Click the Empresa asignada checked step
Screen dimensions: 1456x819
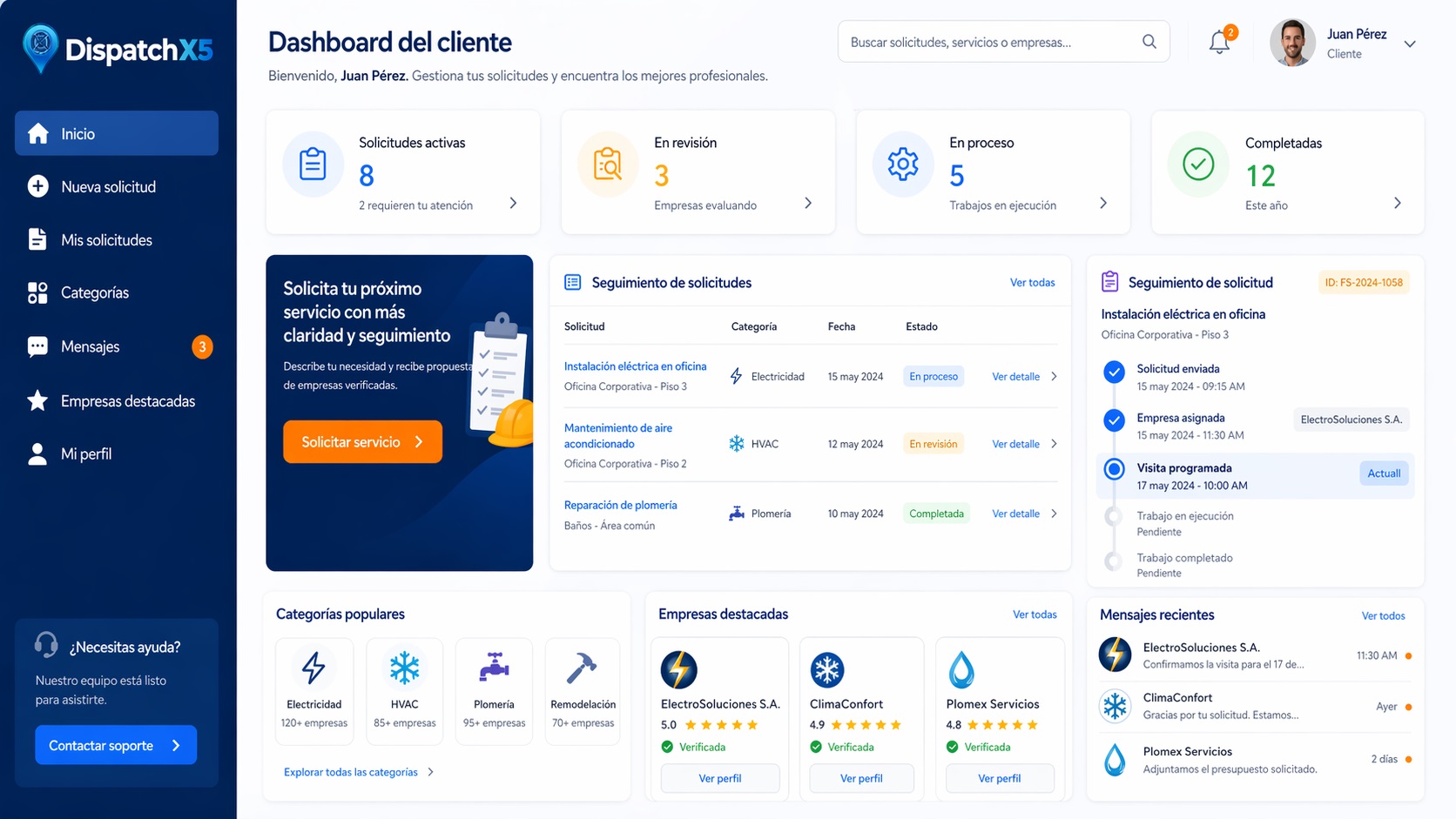coord(1114,421)
